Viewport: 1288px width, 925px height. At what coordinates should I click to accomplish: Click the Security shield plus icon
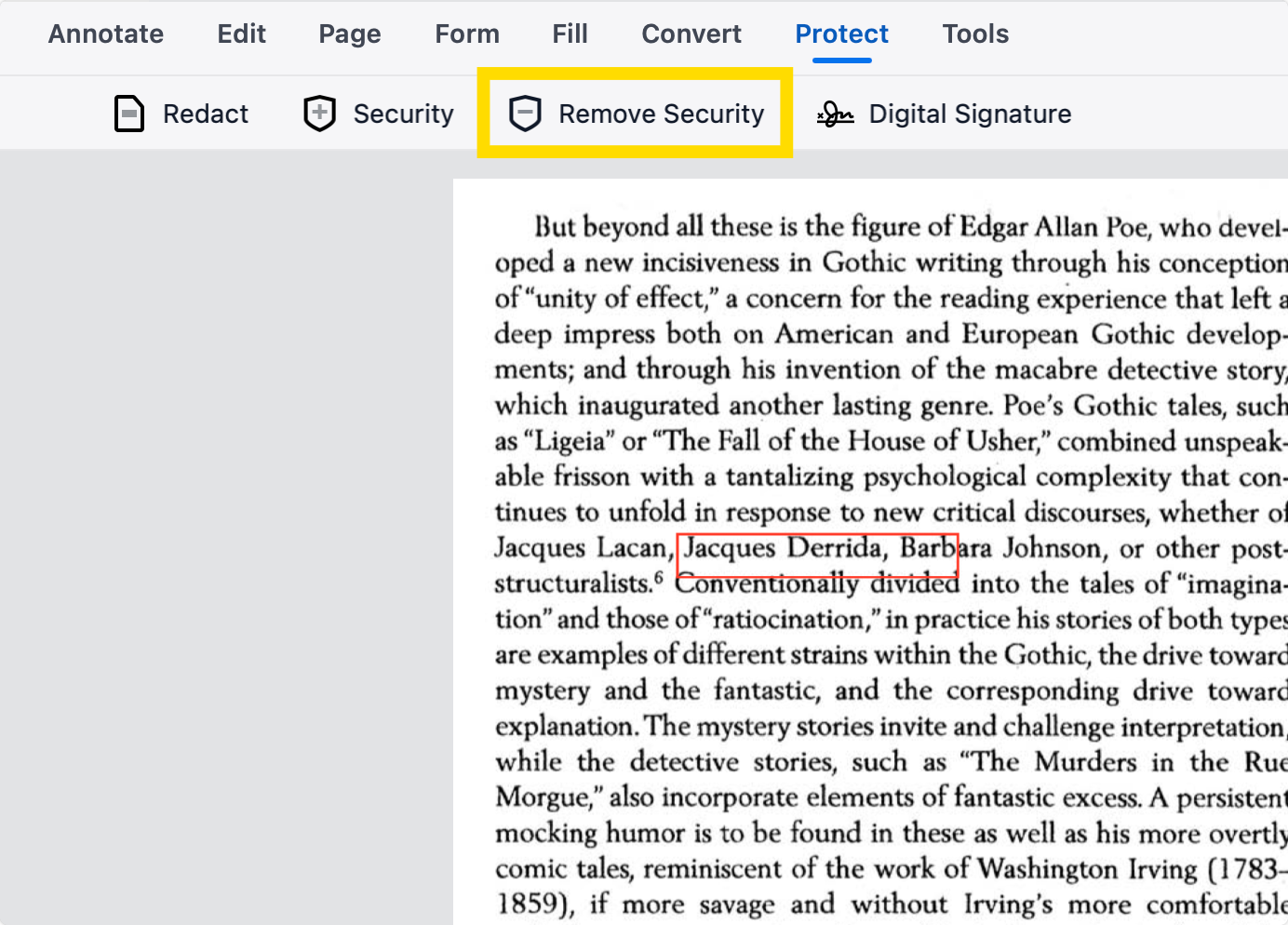point(319,114)
